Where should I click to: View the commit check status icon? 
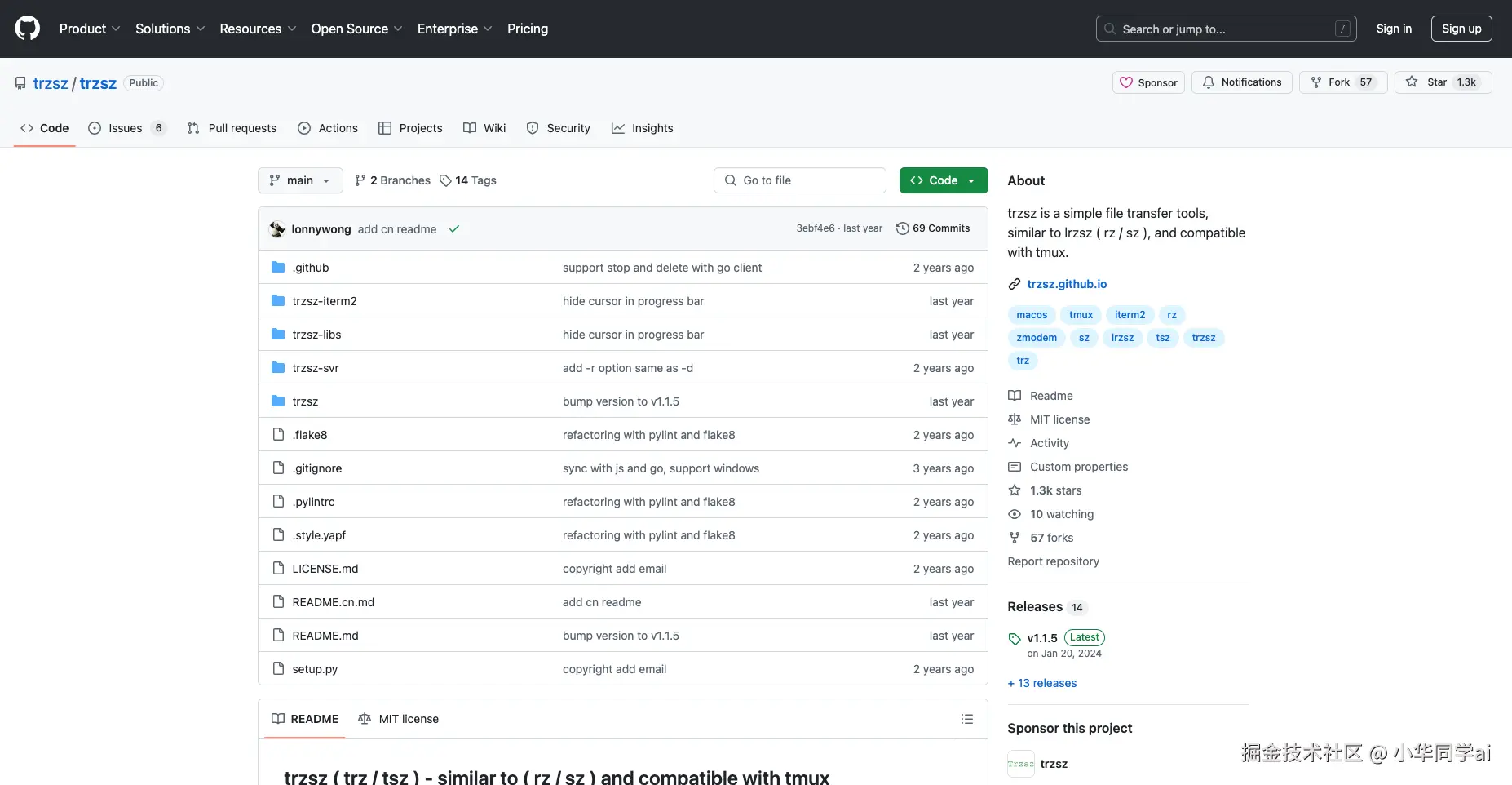[454, 229]
